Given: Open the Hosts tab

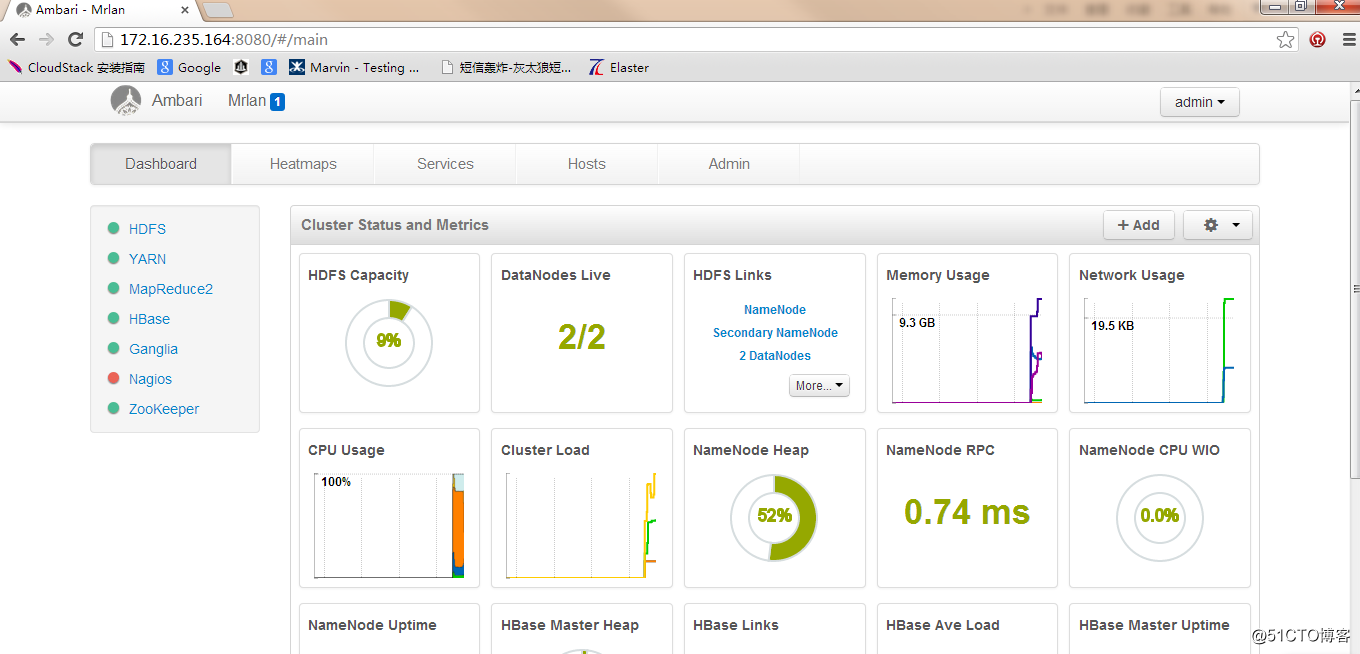Looking at the screenshot, I should tap(587, 164).
